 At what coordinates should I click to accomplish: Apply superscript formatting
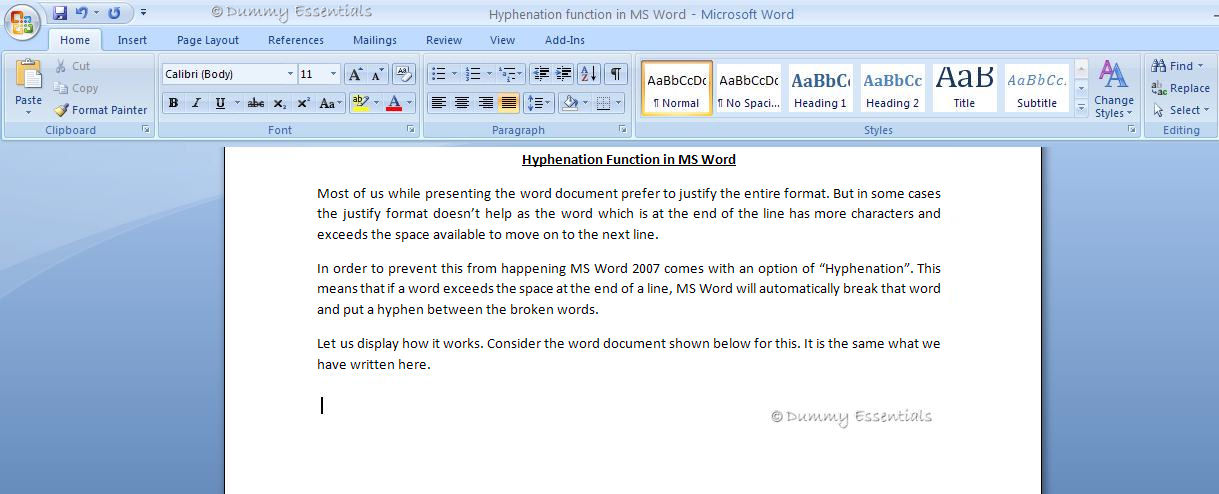pos(303,103)
